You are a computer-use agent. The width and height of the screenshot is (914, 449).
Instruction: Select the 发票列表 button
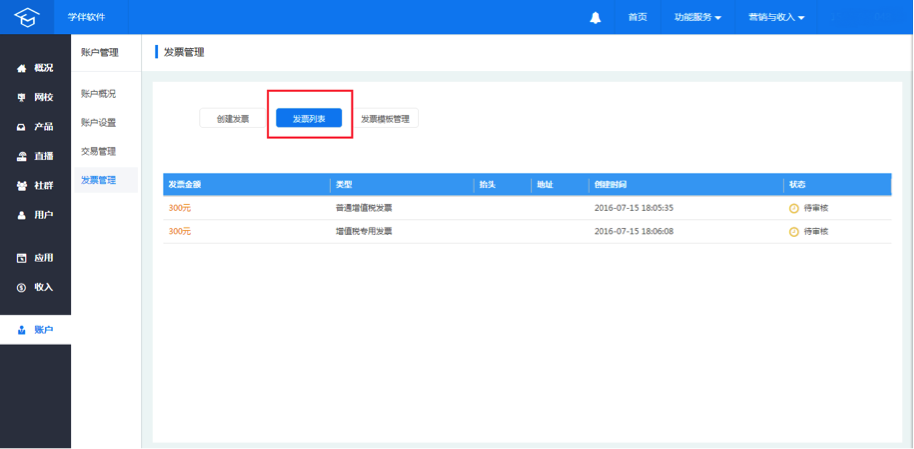pyautogui.click(x=309, y=119)
